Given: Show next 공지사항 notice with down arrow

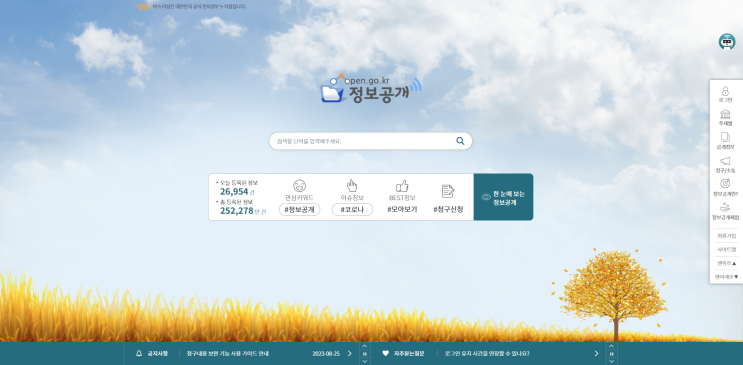Looking at the screenshot, I should pos(364,361).
